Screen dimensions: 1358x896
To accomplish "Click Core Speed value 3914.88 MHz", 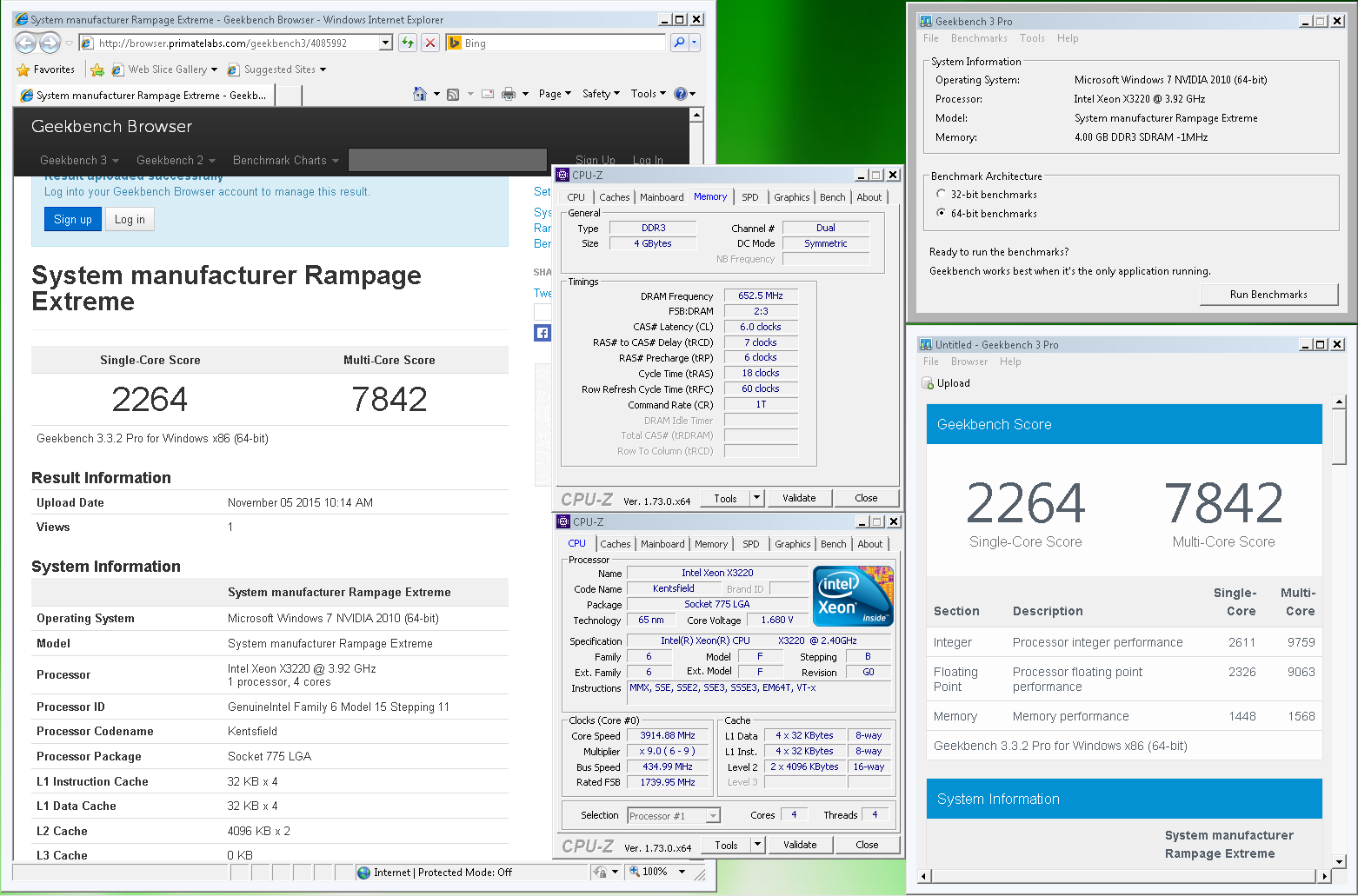I will tap(668, 735).
